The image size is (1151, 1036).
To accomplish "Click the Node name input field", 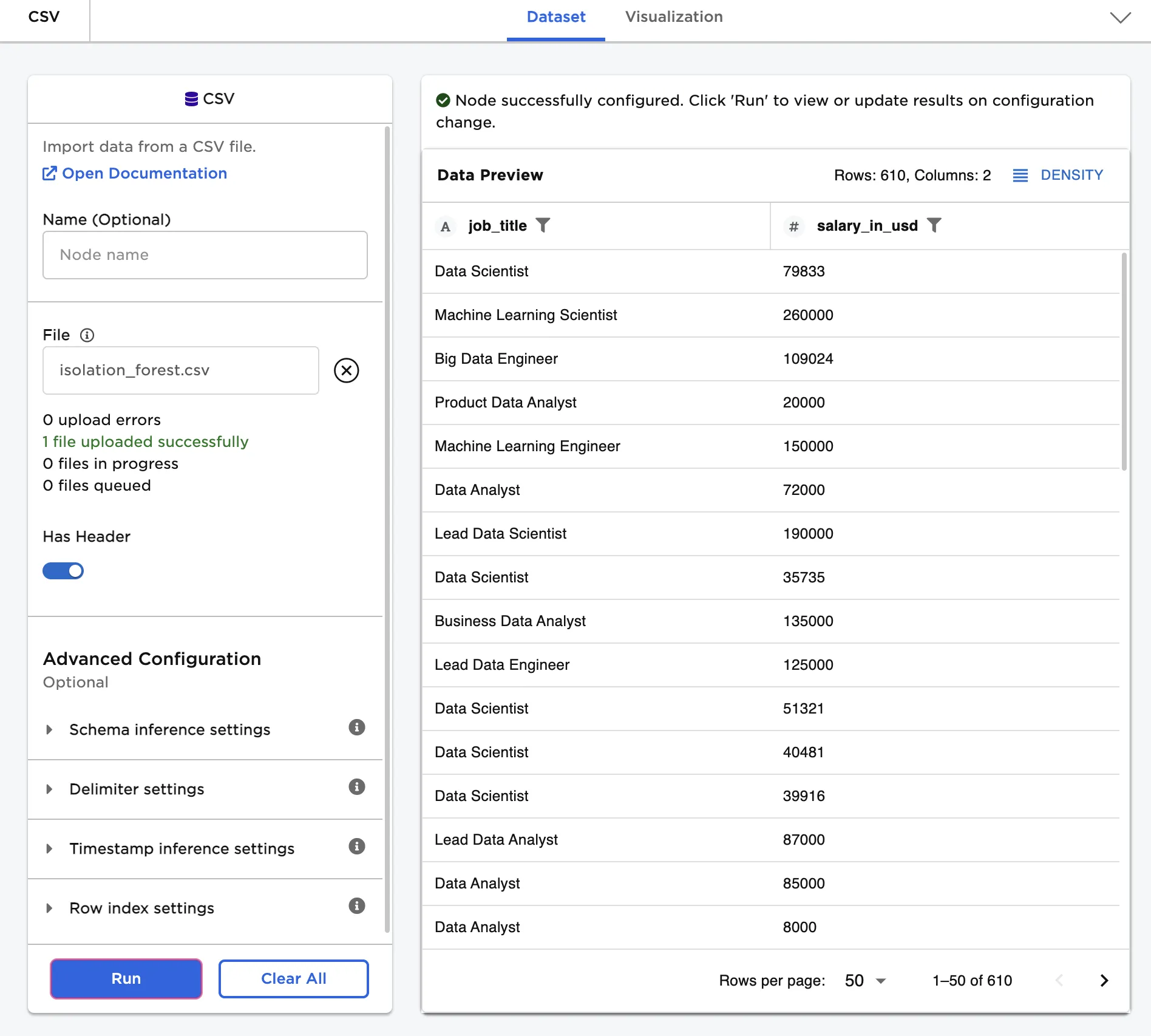I will click(205, 255).
